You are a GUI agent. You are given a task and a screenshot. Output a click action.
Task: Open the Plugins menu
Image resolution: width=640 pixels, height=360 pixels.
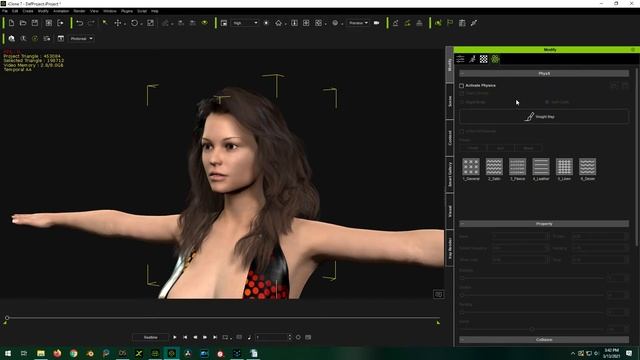pos(127,11)
